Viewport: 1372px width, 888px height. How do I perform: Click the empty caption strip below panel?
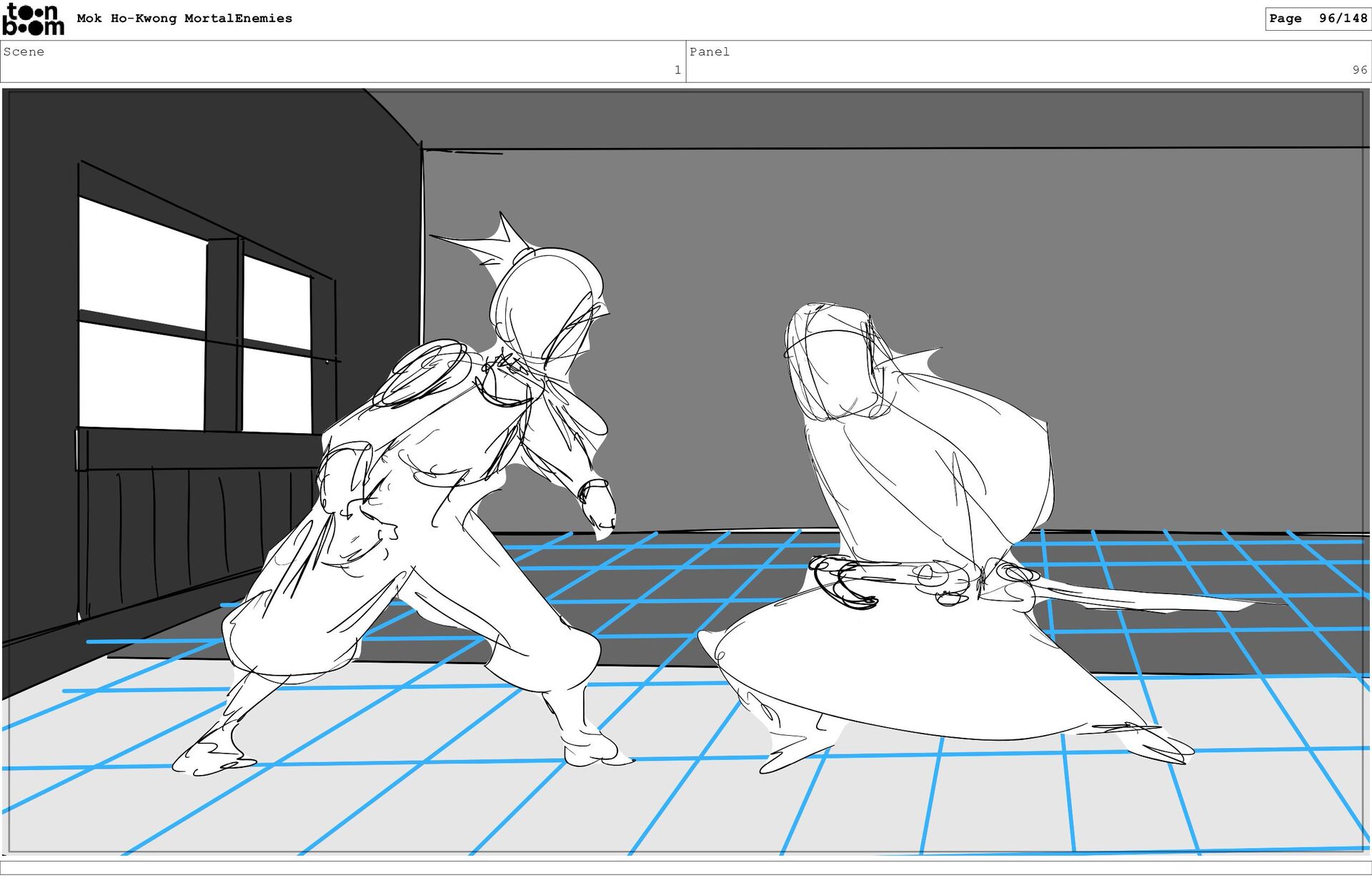(686, 867)
